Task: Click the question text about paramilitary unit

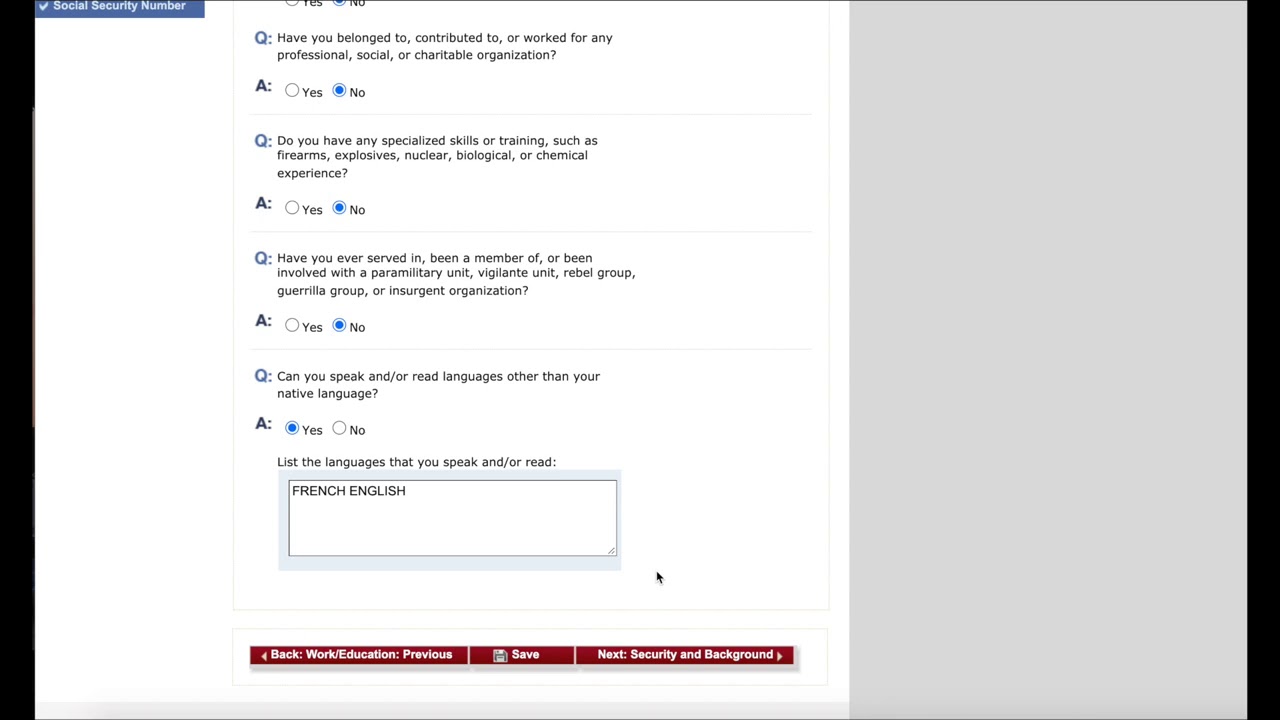Action: coord(456,274)
